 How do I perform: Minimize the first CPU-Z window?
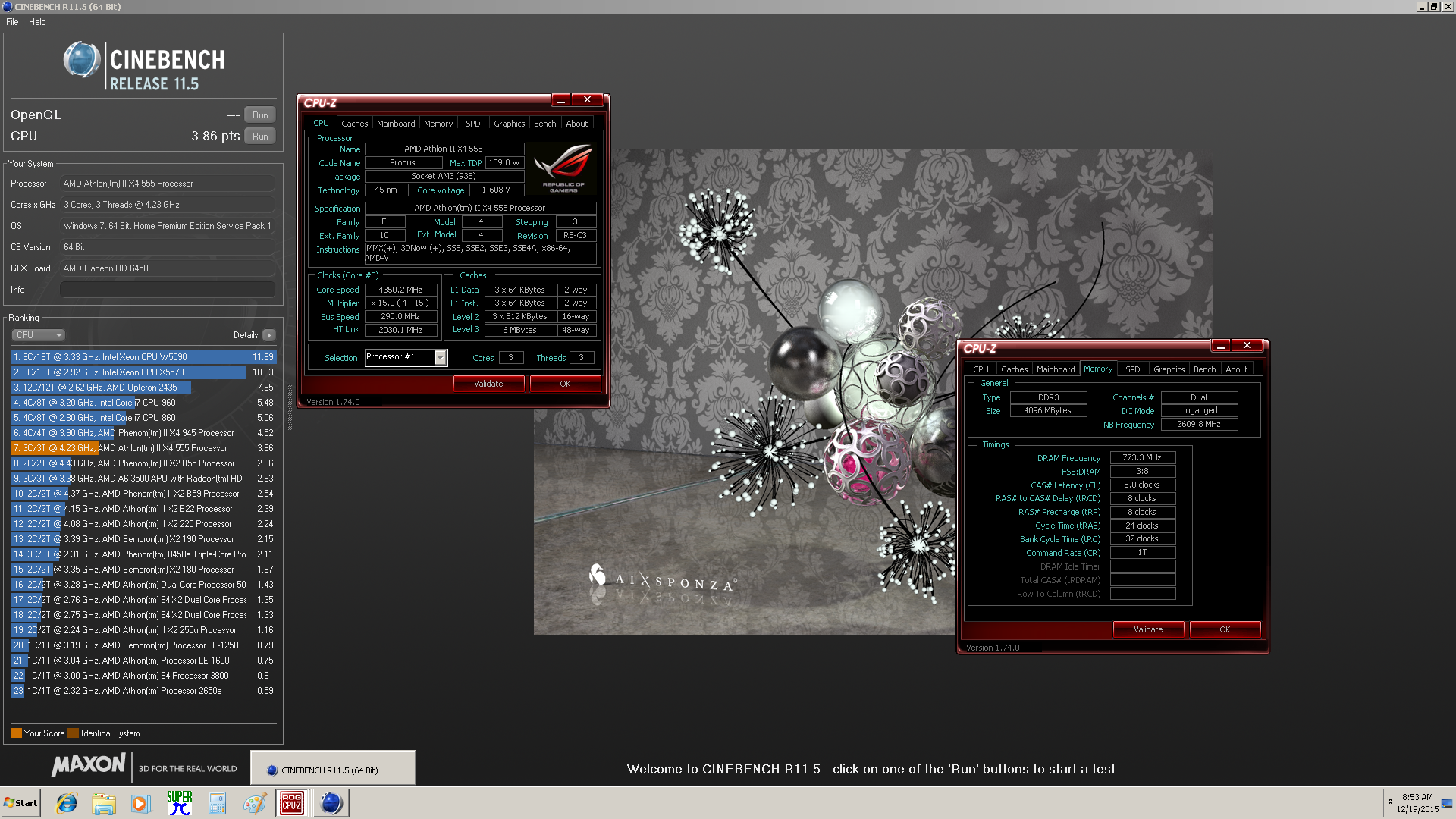pyautogui.click(x=561, y=100)
